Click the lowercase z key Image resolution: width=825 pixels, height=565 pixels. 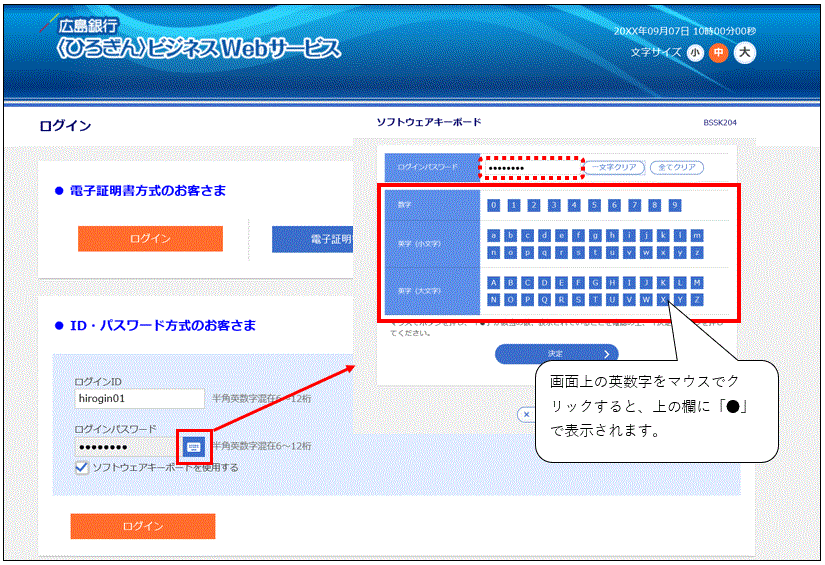pyautogui.click(x=697, y=253)
